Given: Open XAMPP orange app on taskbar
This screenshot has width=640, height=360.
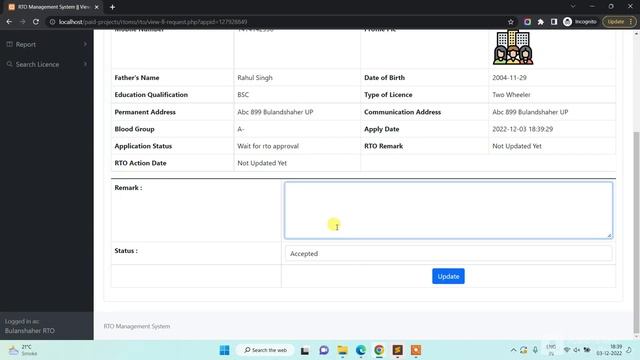Looking at the screenshot, I should coord(416,350).
